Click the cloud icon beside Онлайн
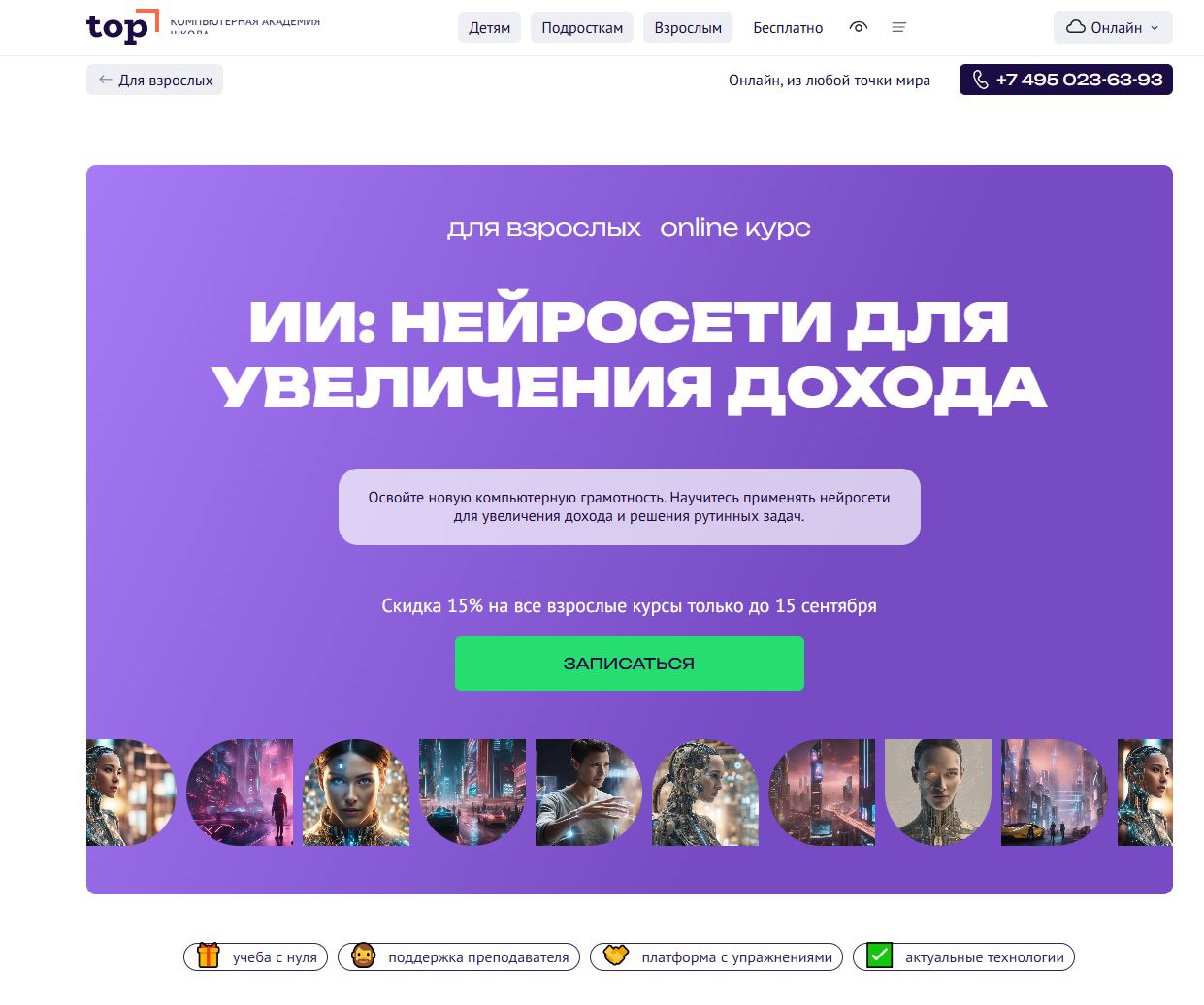 point(1076,27)
